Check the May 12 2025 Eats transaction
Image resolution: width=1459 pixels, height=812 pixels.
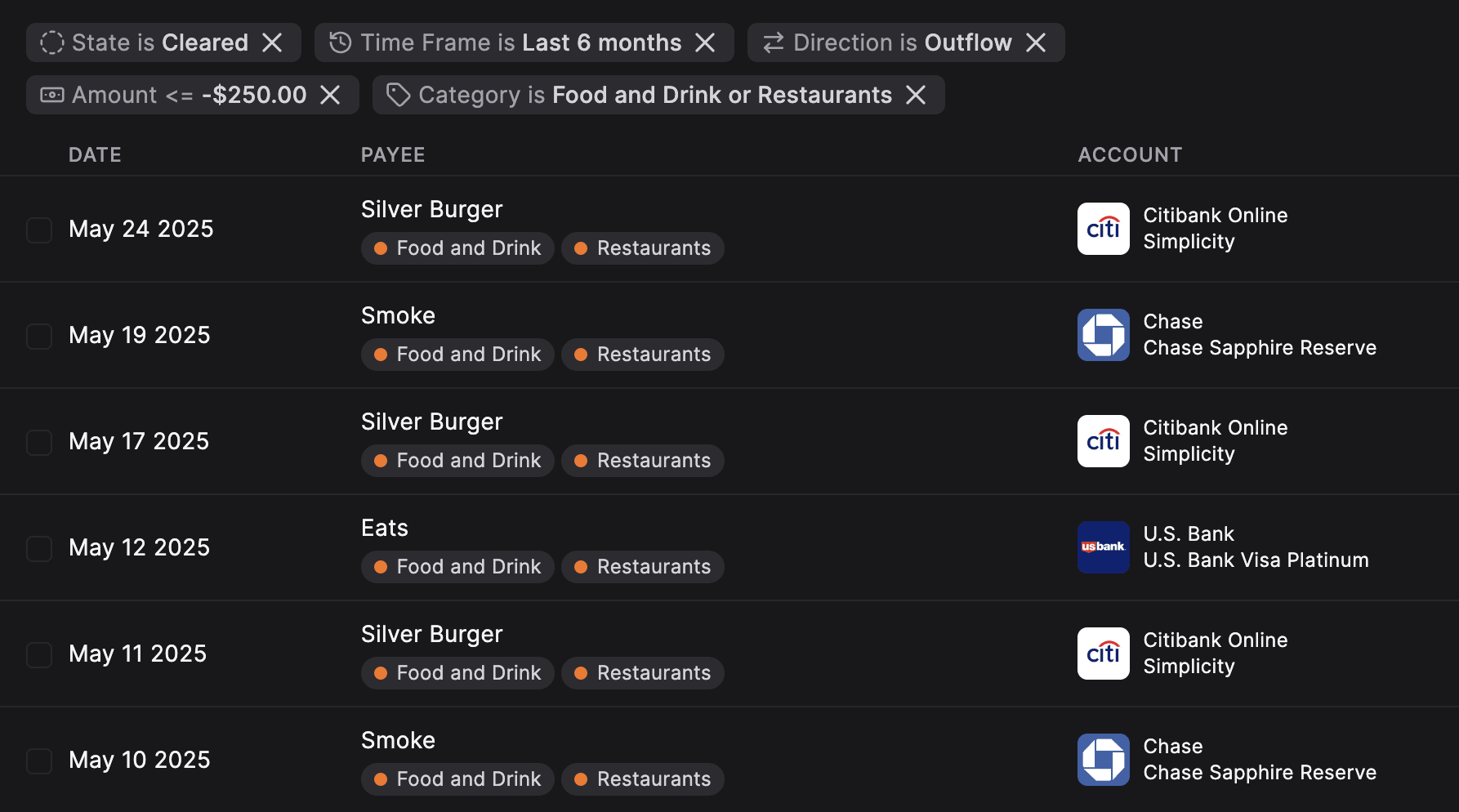tap(39, 548)
